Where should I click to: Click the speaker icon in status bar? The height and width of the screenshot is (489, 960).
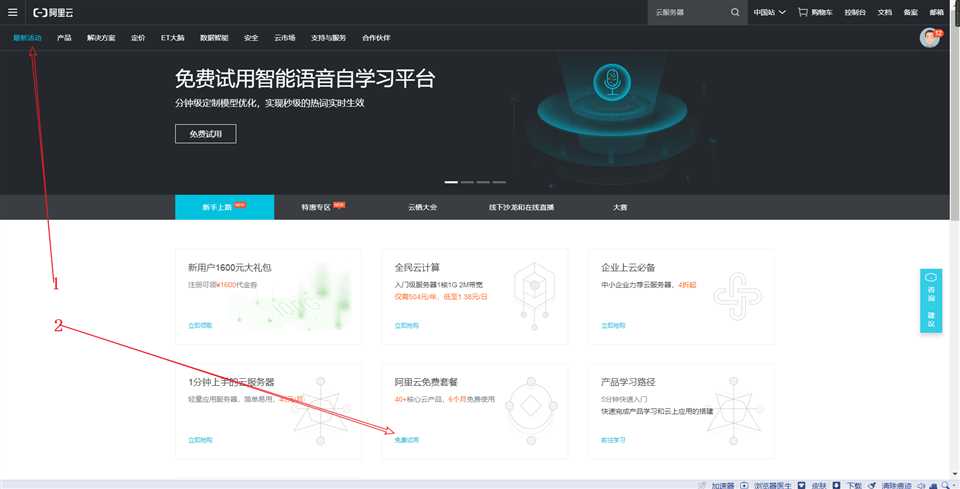tap(922, 485)
